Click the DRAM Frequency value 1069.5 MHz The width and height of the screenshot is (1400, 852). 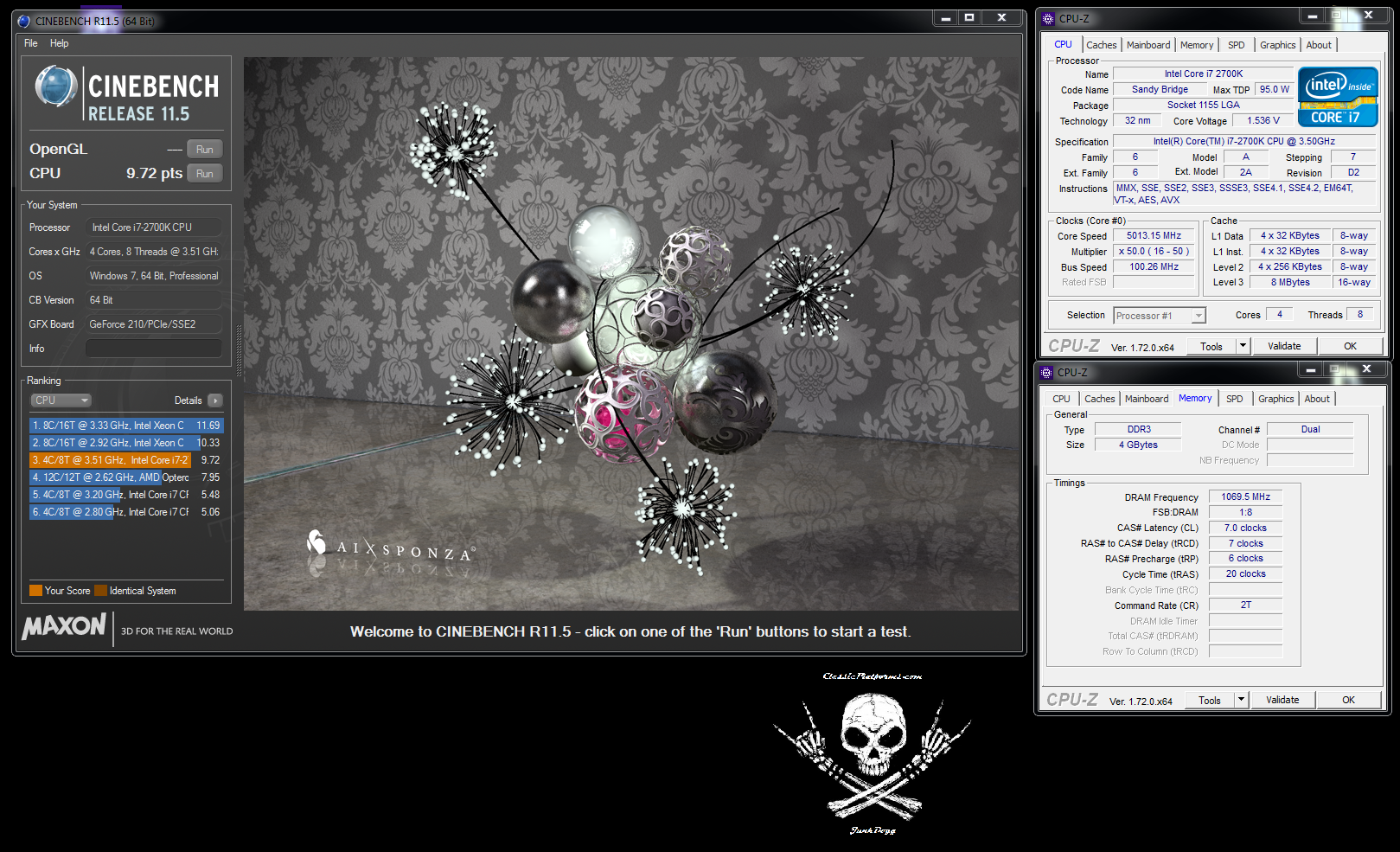pyautogui.click(x=1245, y=497)
